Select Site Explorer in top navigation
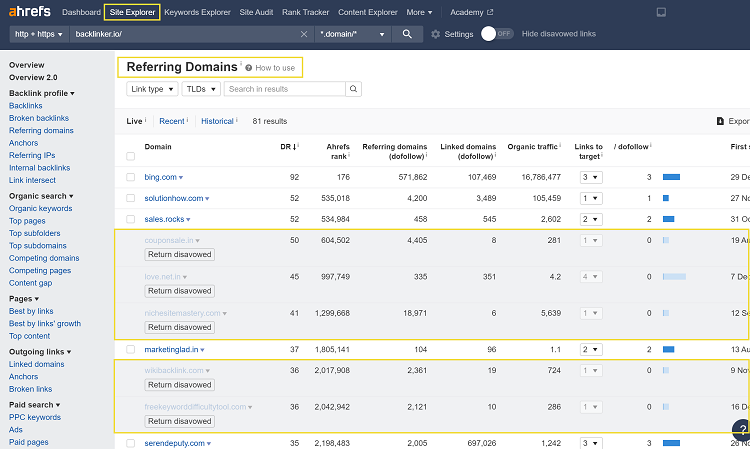This screenshot has width=750, height=449. tap(132, 12)
